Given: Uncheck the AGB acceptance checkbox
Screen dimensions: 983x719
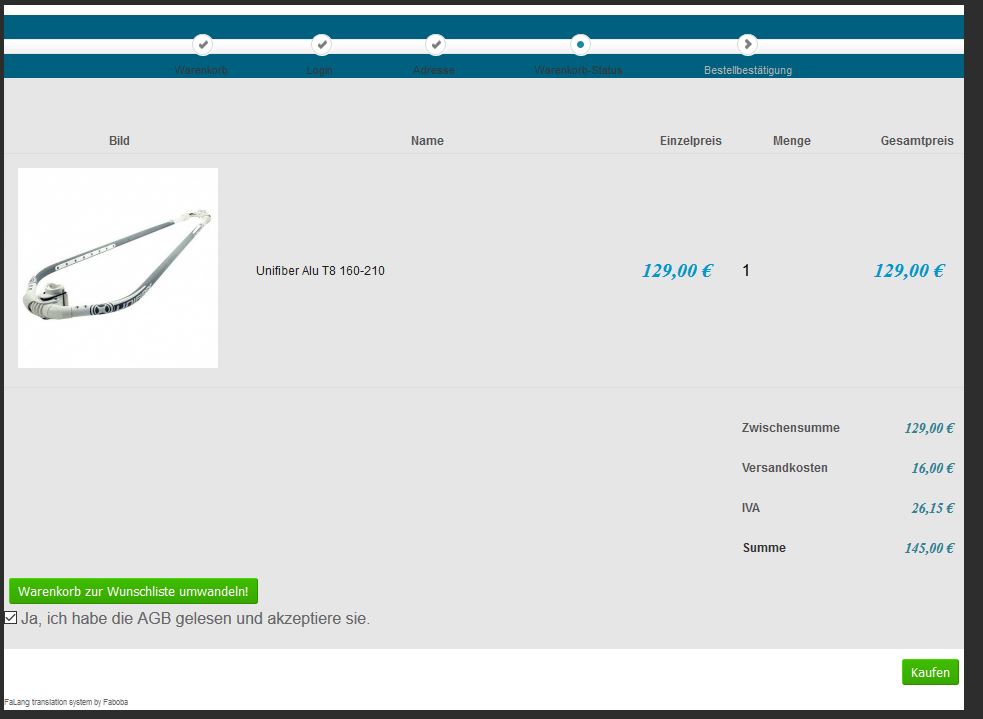Looking at the screenshot, I should [x=11, y=617].
